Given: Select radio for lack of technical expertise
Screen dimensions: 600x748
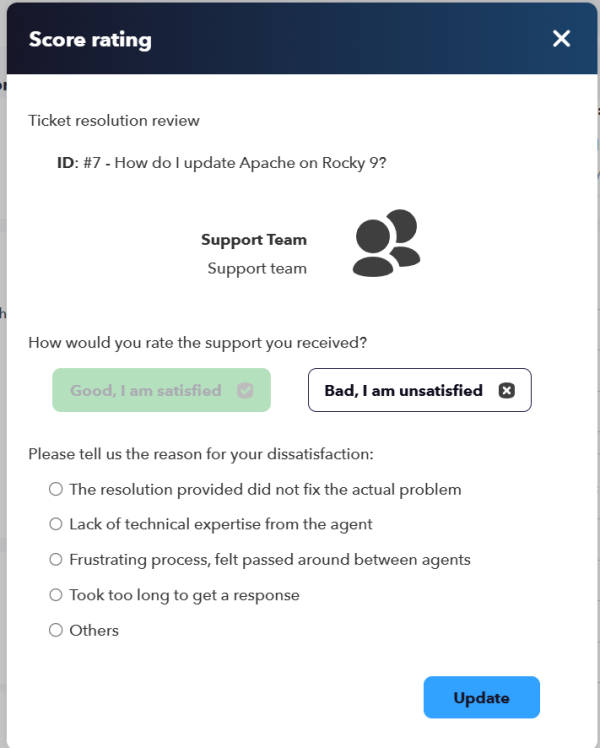Looking at the screenshot, I should 56,524.
